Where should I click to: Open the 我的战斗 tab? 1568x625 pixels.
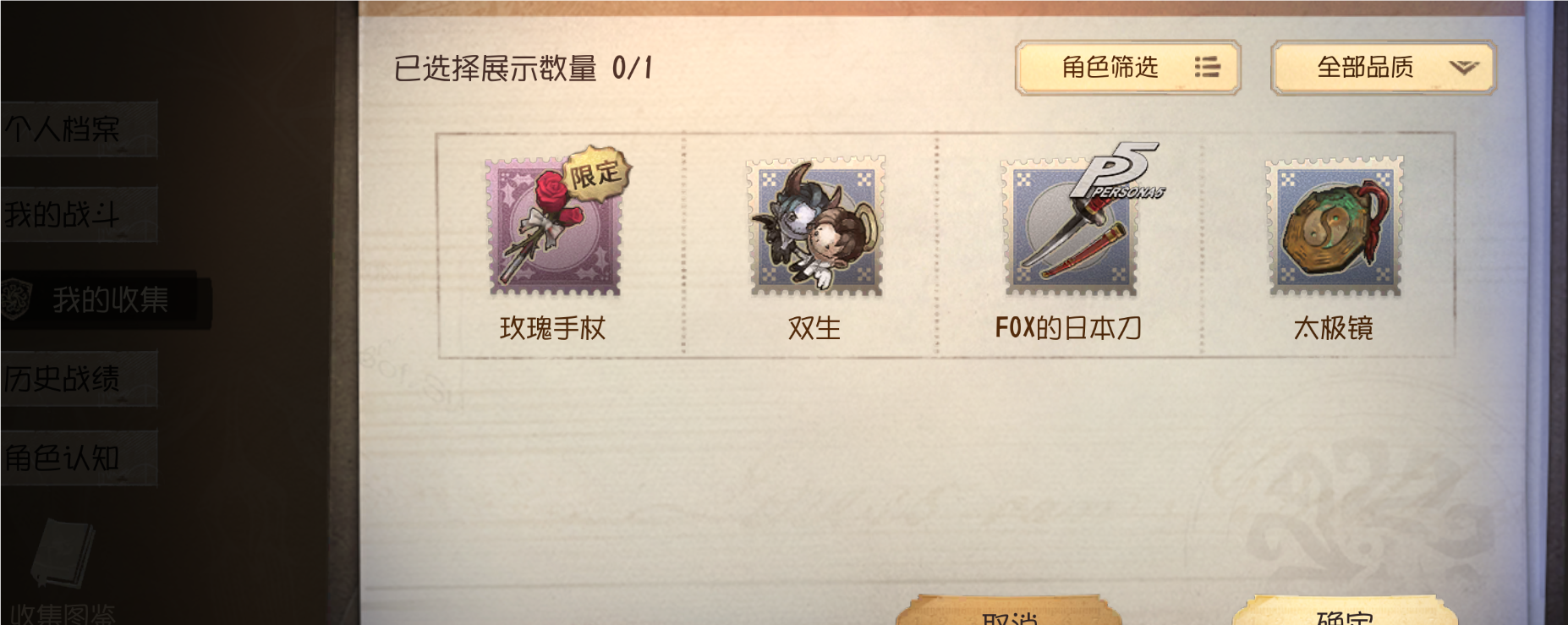pos(79,214)
